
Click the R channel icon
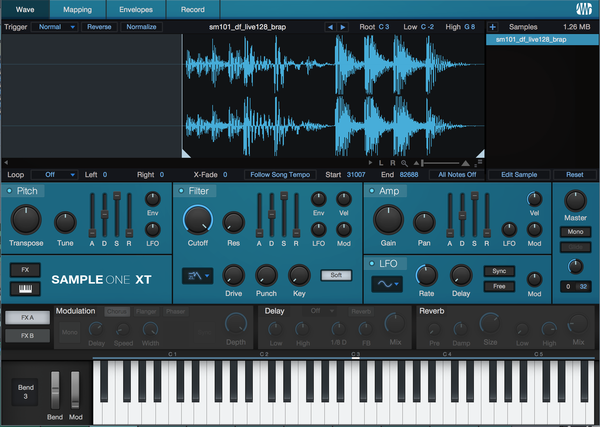(393, 163)
